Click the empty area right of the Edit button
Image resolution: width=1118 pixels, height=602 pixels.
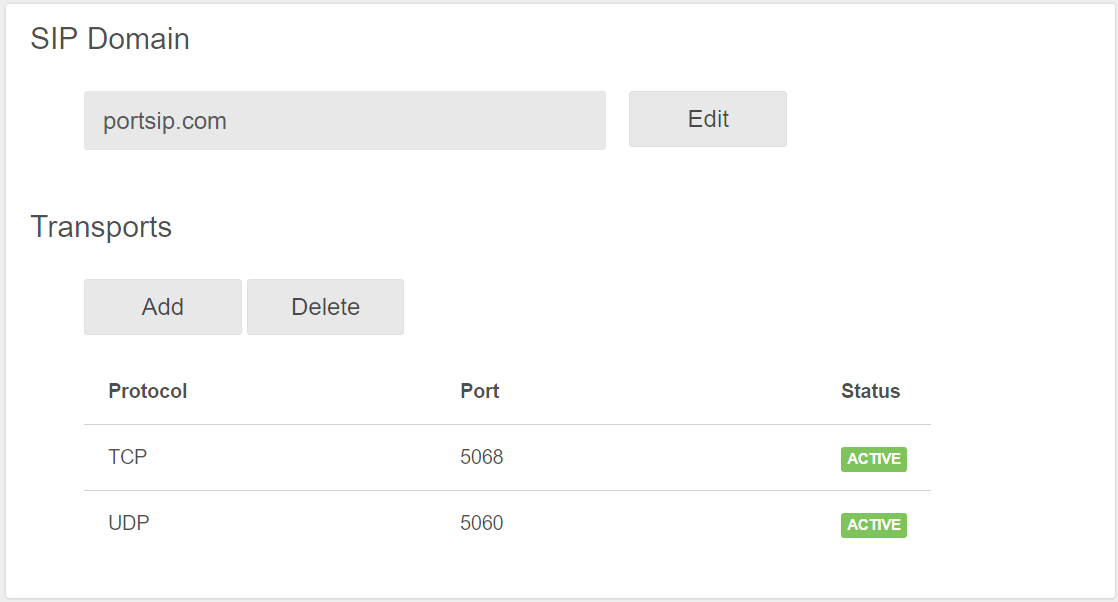(x=948, y=119)
